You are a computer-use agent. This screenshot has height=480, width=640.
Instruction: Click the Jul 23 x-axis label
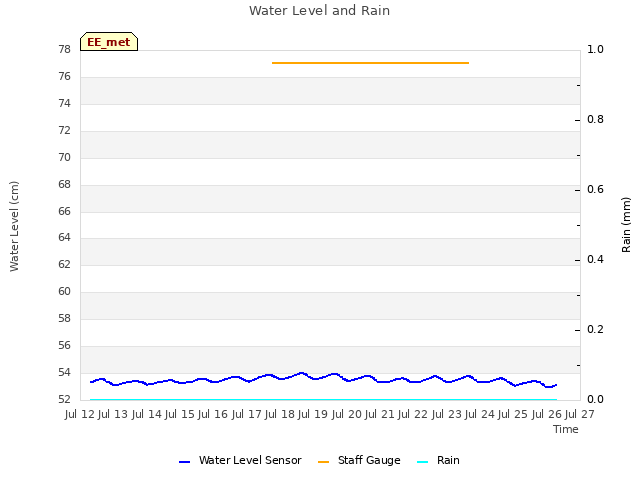click(x=446, y=414)
